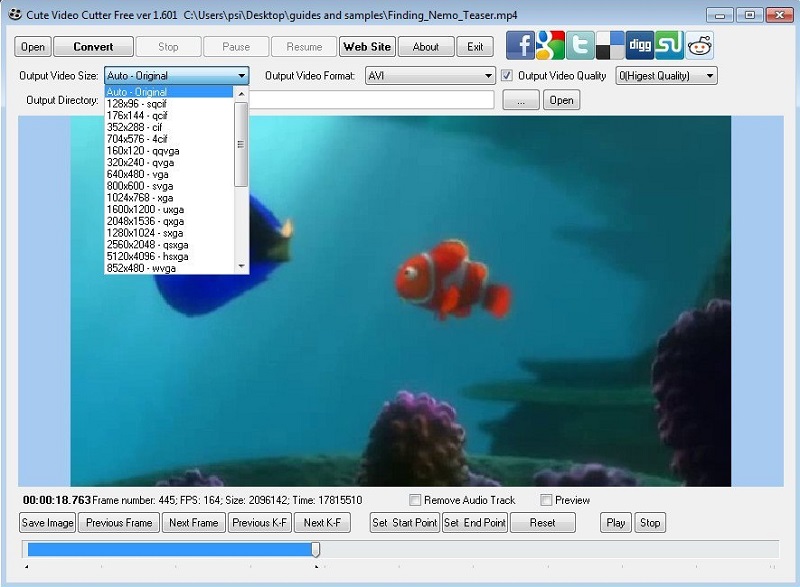Collapse the Output Video Size dropdown
The height and width of the screenshot is (587, 800).
(x=241, y=75)
